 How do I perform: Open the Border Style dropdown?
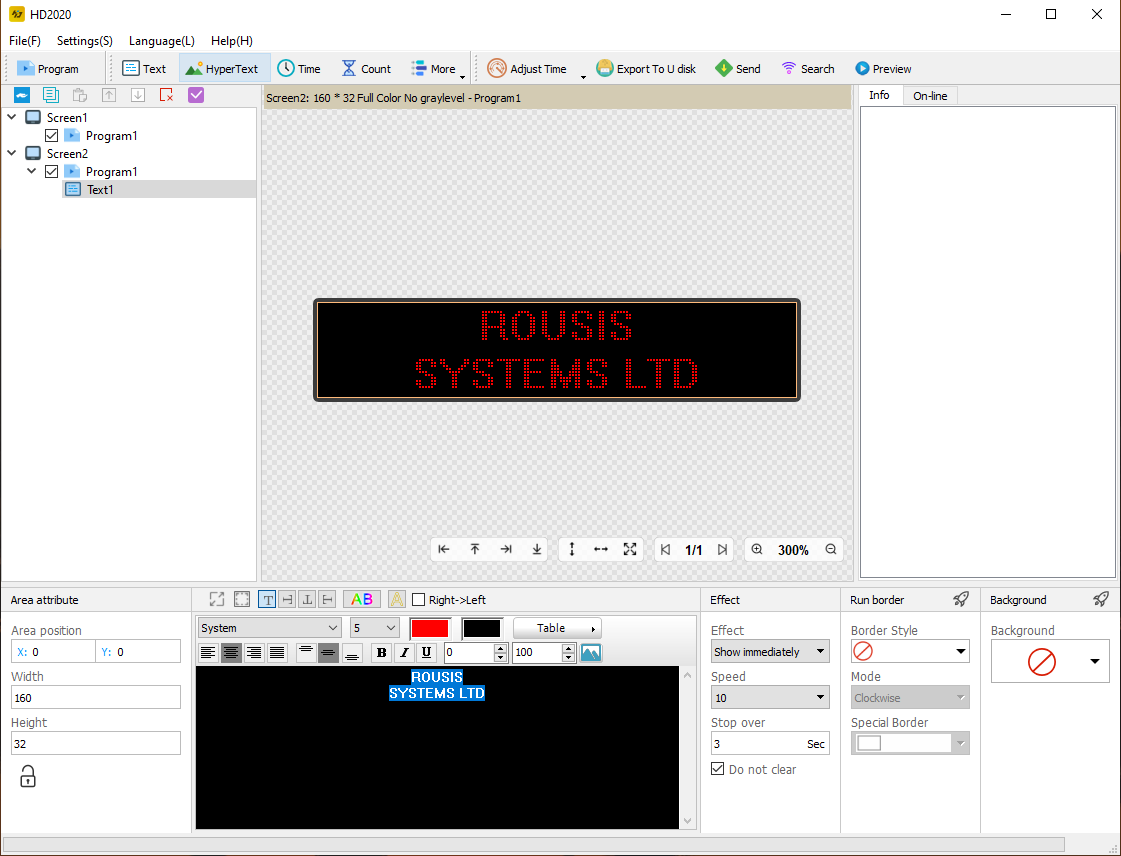[x=910, y=651]
